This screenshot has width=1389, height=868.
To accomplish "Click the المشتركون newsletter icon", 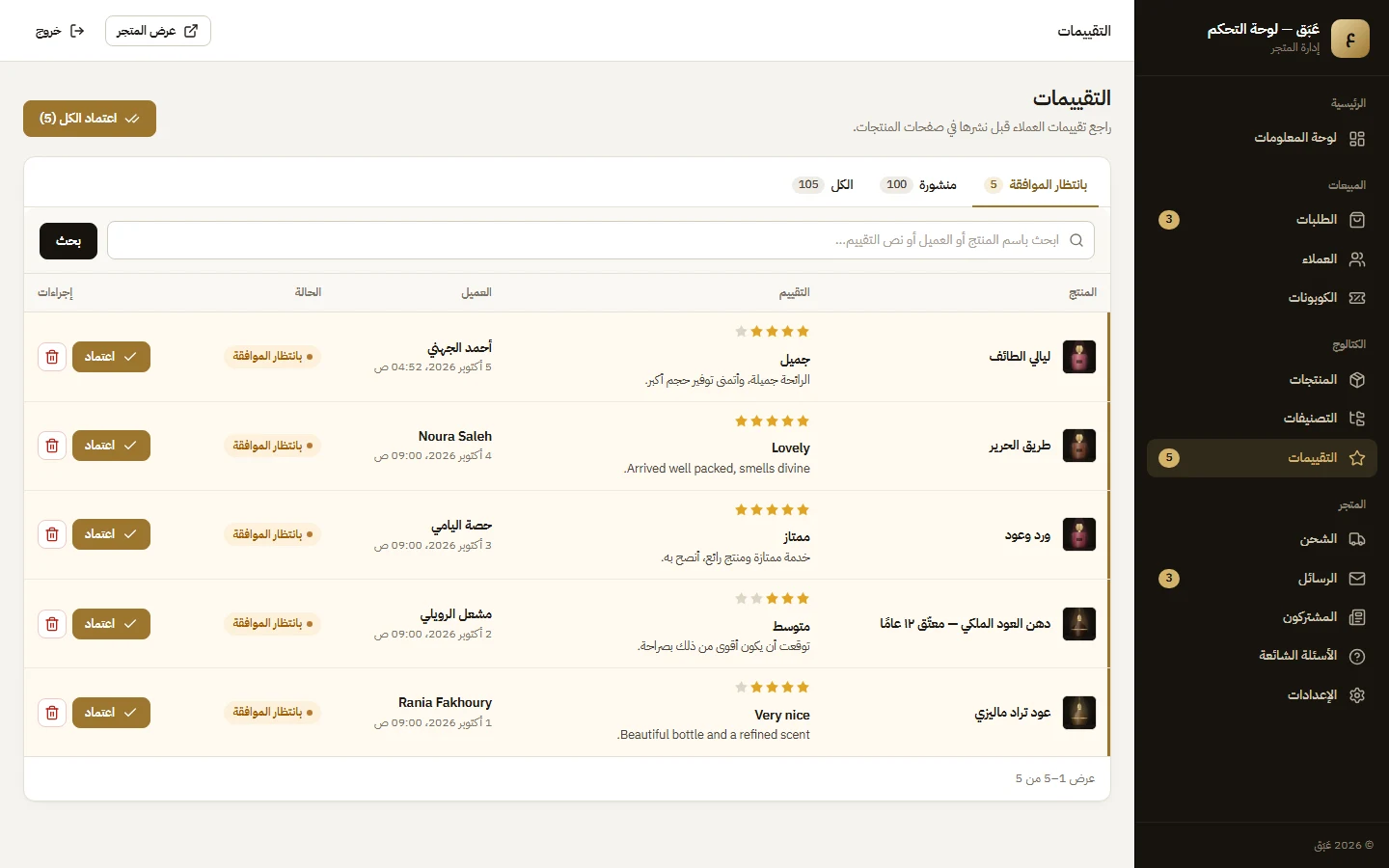I will tap(1357, 617).
